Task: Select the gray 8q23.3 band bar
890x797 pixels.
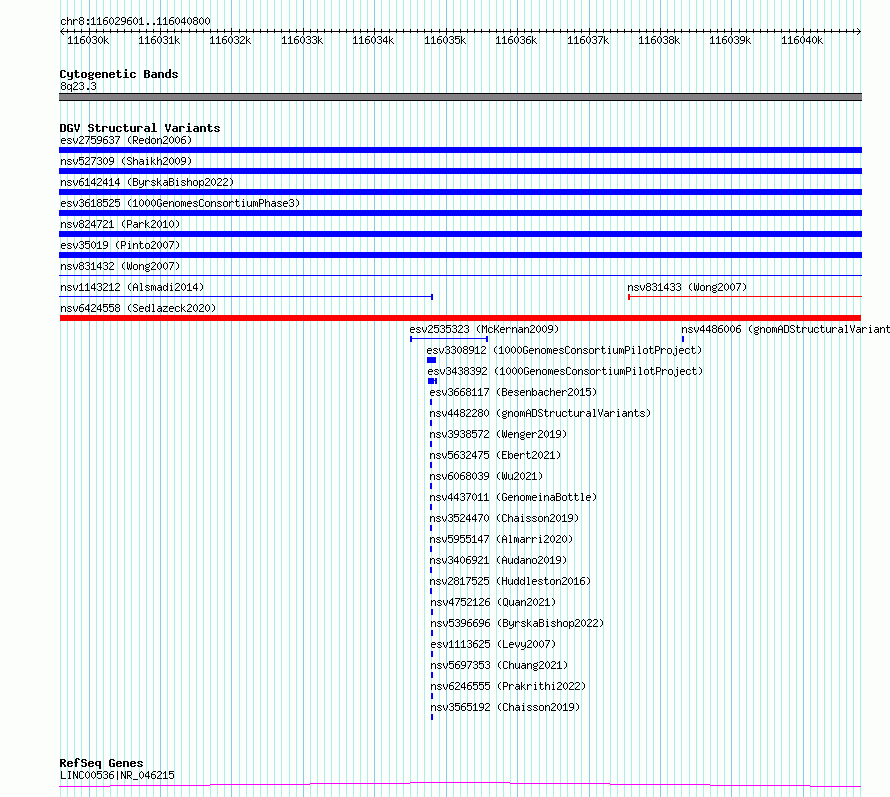Action: coord(460,97)
